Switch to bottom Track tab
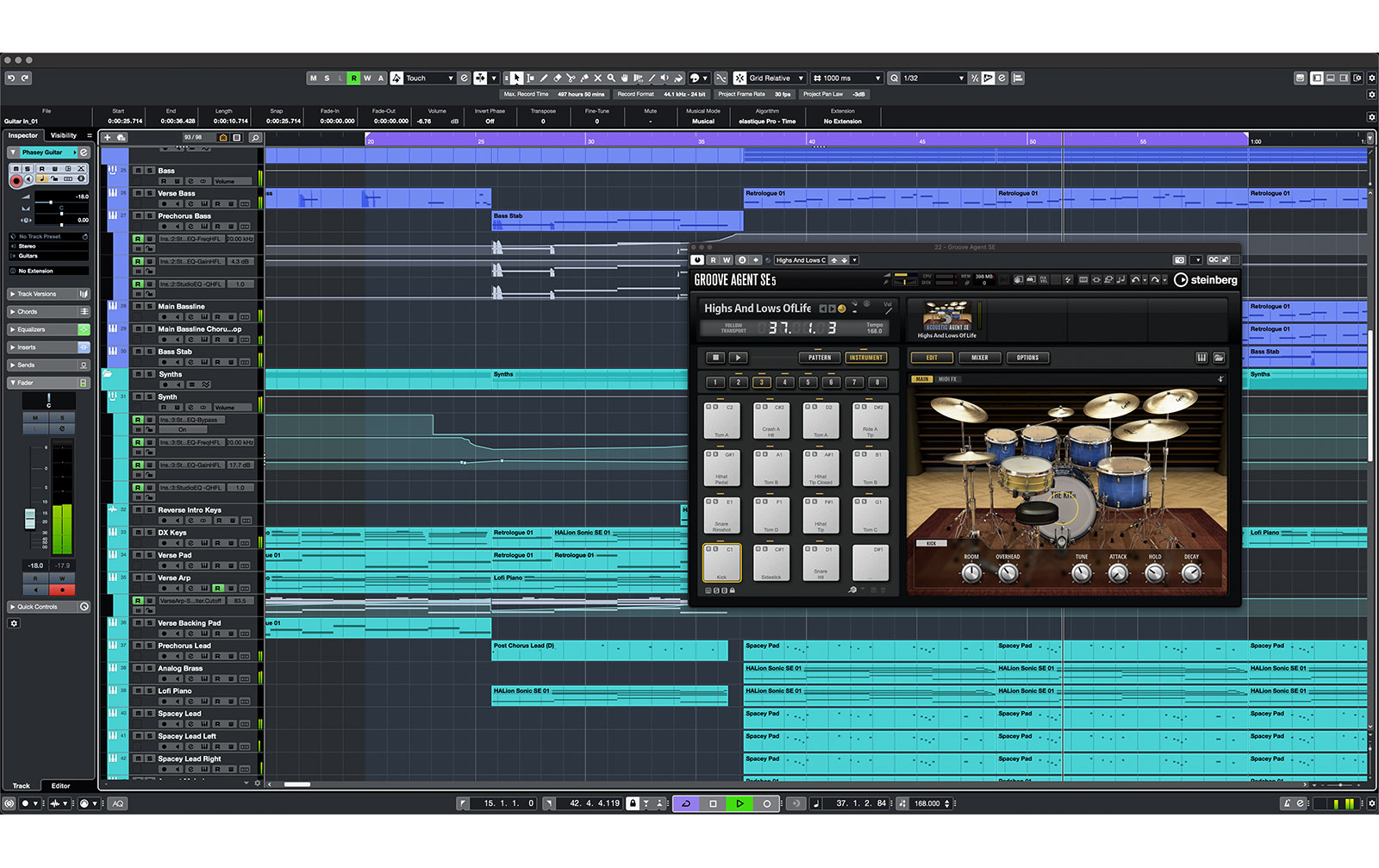The width and height of the screenshot is (1379, 868). coord(22,785)
